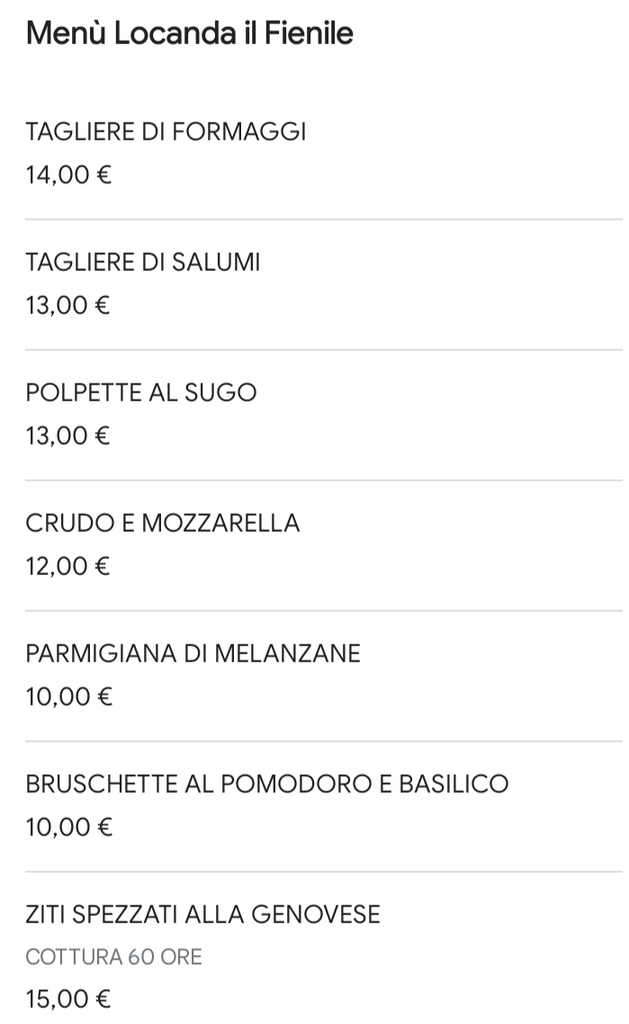Click the 15,00 € price
This screenshot has height=1024, width=629.
coord(69,999)
